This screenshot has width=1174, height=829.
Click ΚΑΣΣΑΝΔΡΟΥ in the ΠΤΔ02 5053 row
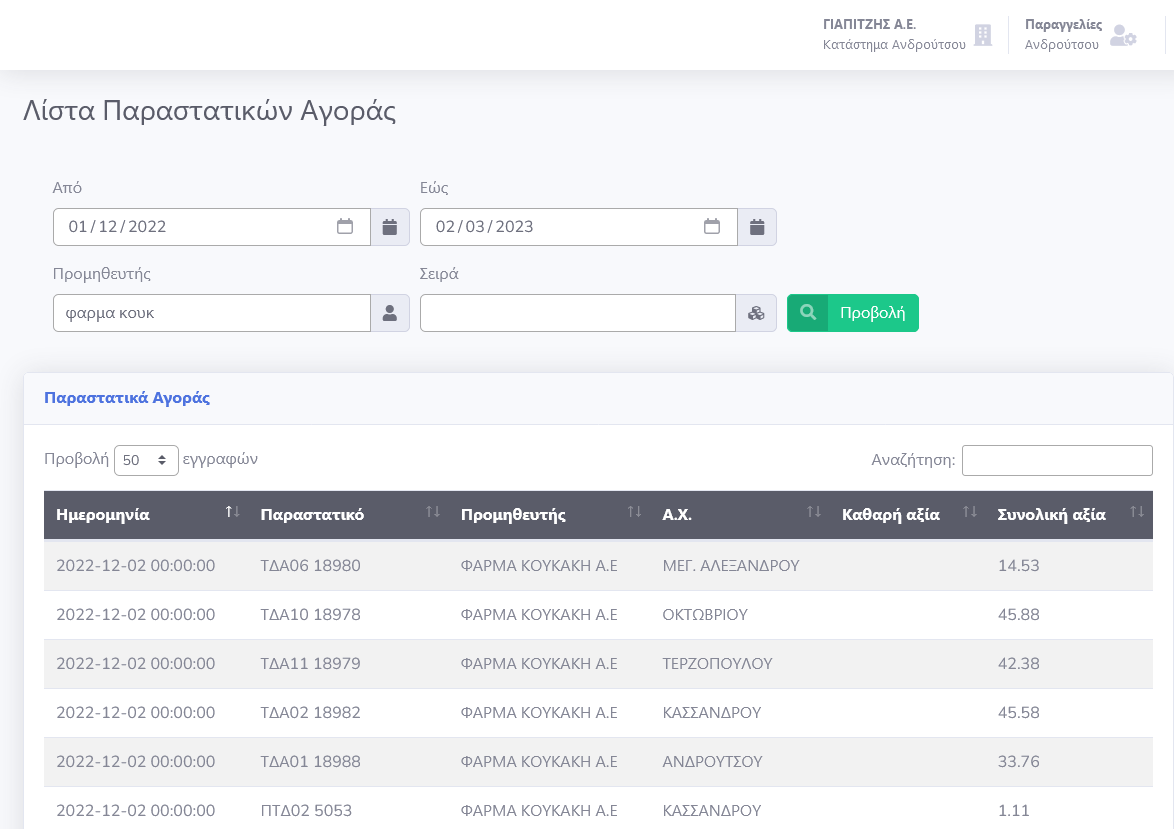711,810
